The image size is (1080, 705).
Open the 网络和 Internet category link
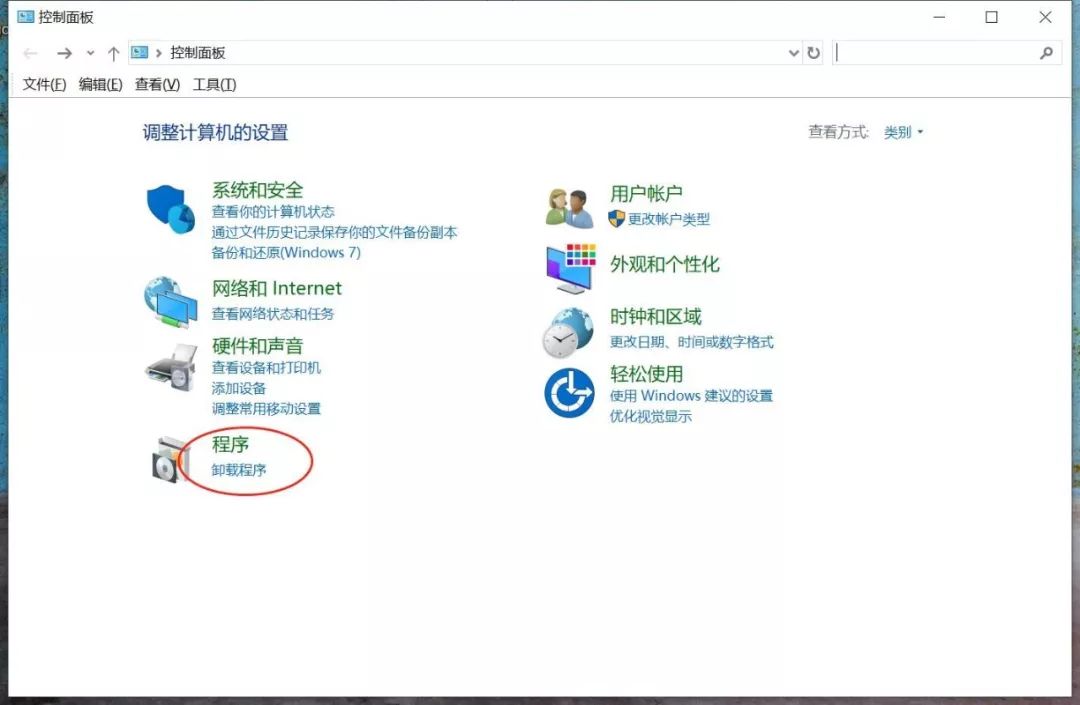[x=276, y=288]
